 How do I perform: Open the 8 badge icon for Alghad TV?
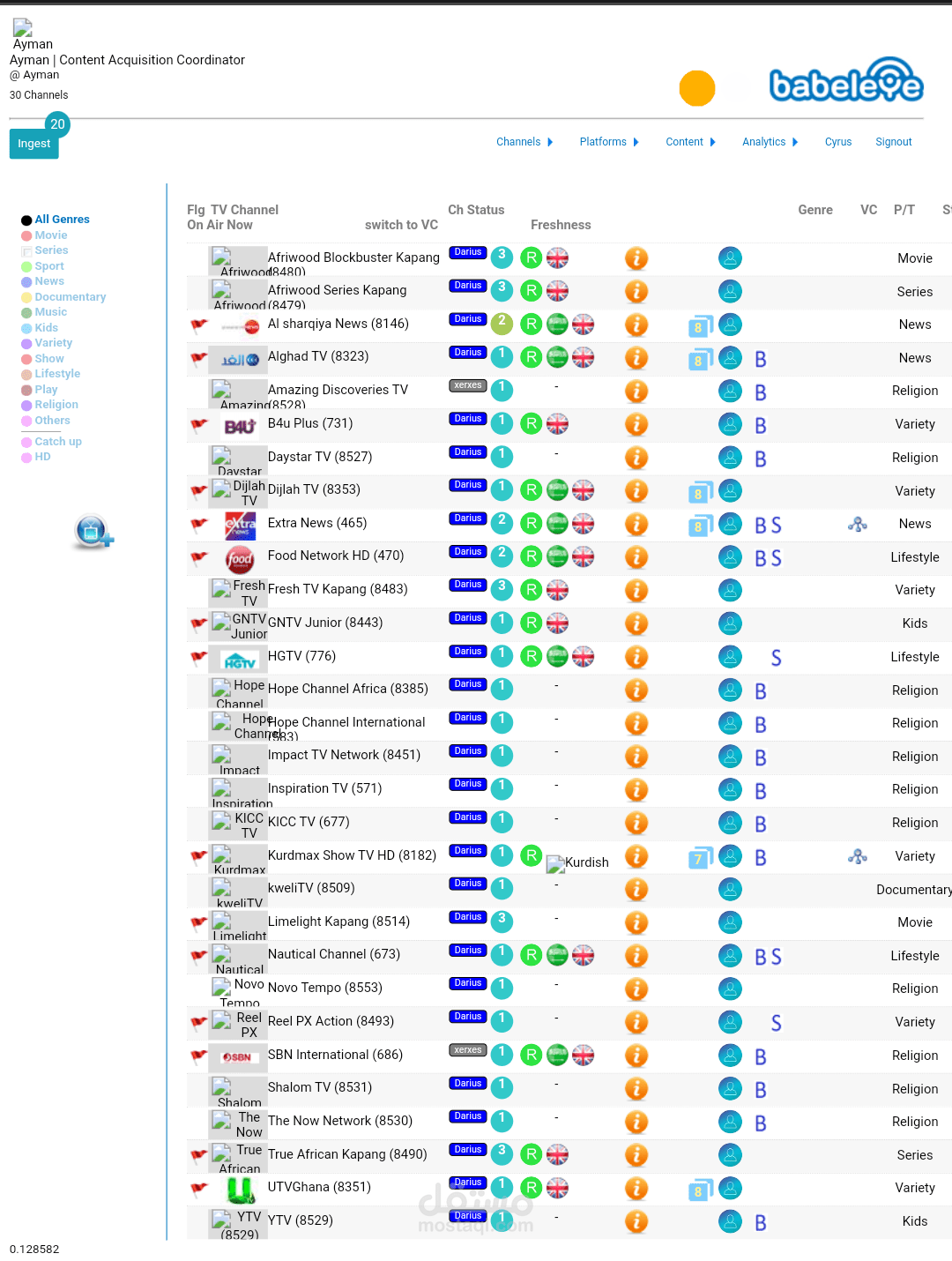coord(701,359)
